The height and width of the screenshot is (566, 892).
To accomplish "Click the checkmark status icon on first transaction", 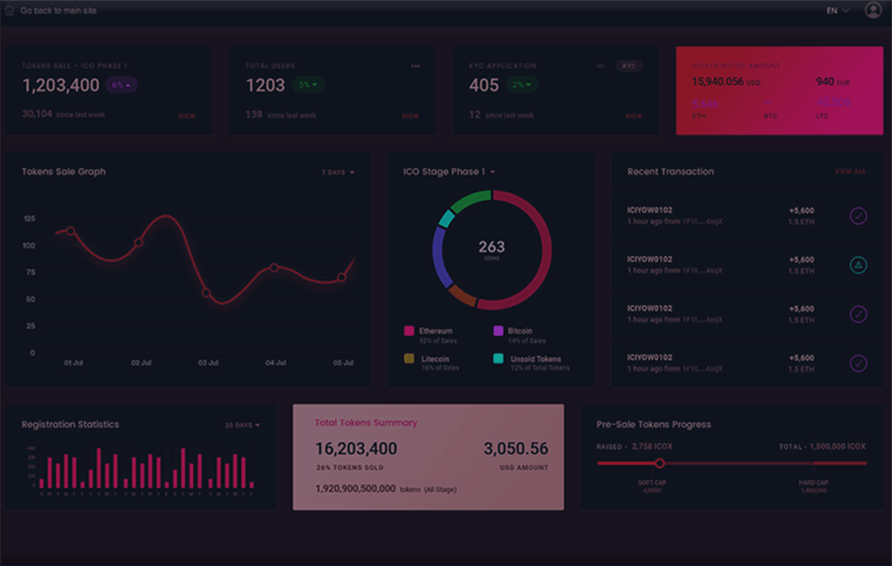I will click(x=858, y=216).
